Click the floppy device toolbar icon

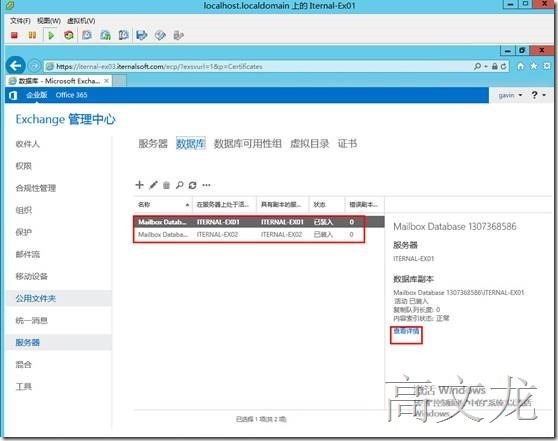tap(142, 35)
